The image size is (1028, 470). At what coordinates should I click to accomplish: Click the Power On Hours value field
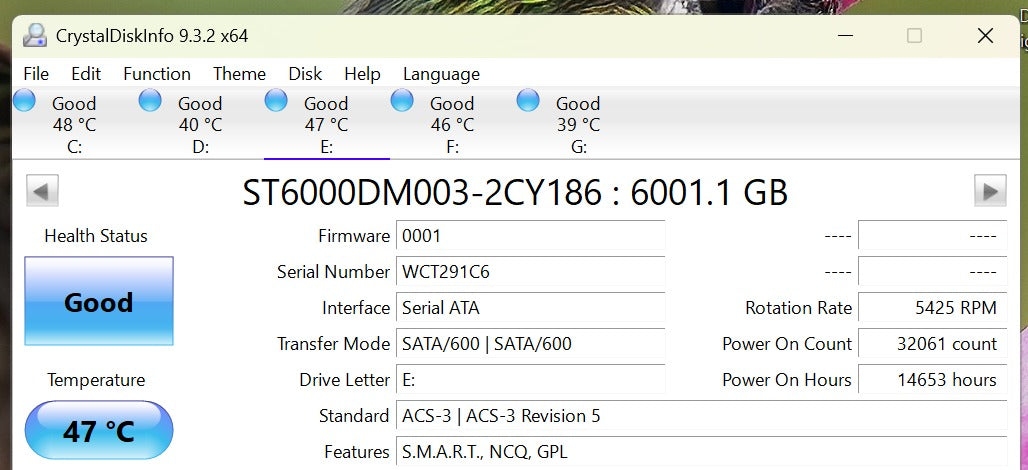932,380
